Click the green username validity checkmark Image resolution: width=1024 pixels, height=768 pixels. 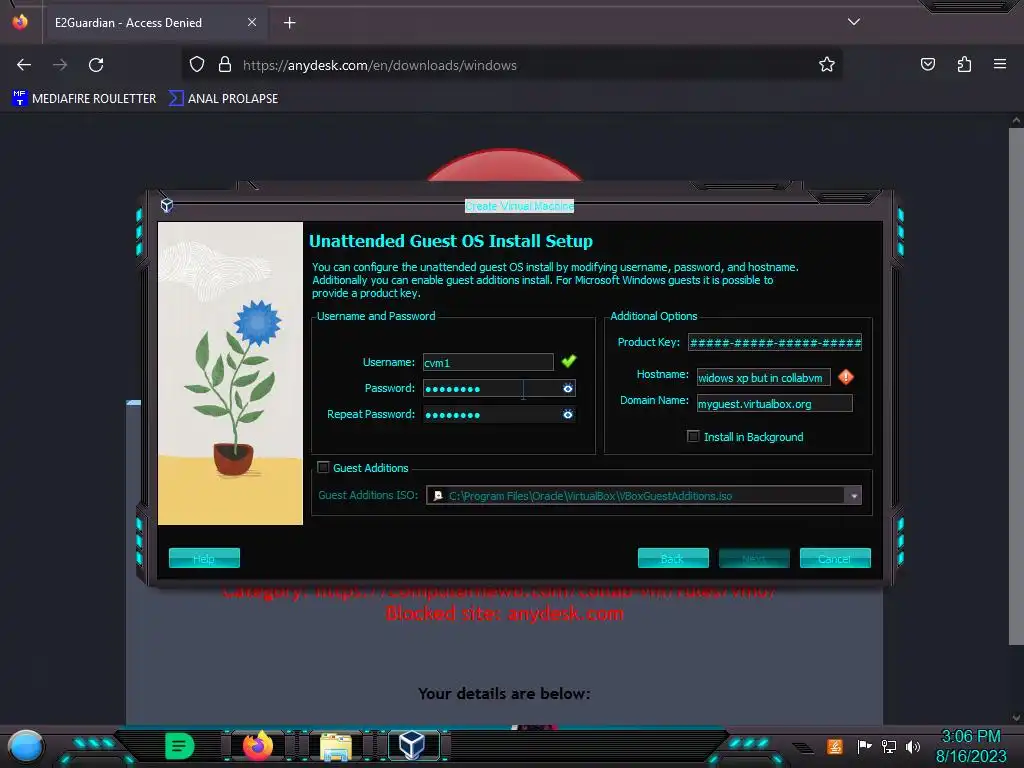[569, 360]
